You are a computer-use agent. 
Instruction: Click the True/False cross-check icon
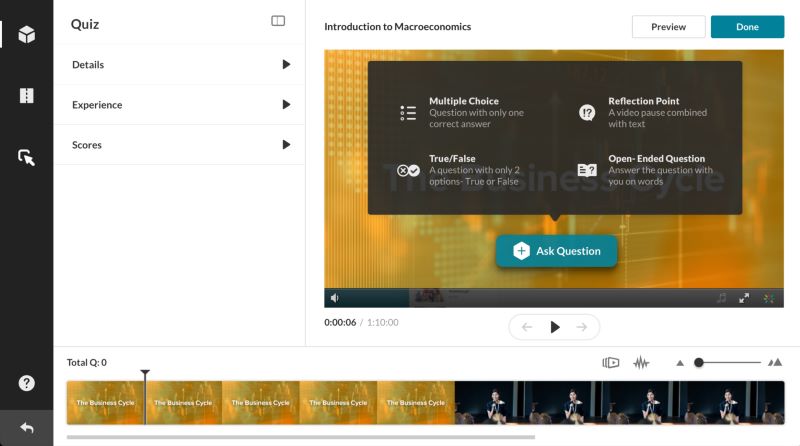tap(408, 170)
